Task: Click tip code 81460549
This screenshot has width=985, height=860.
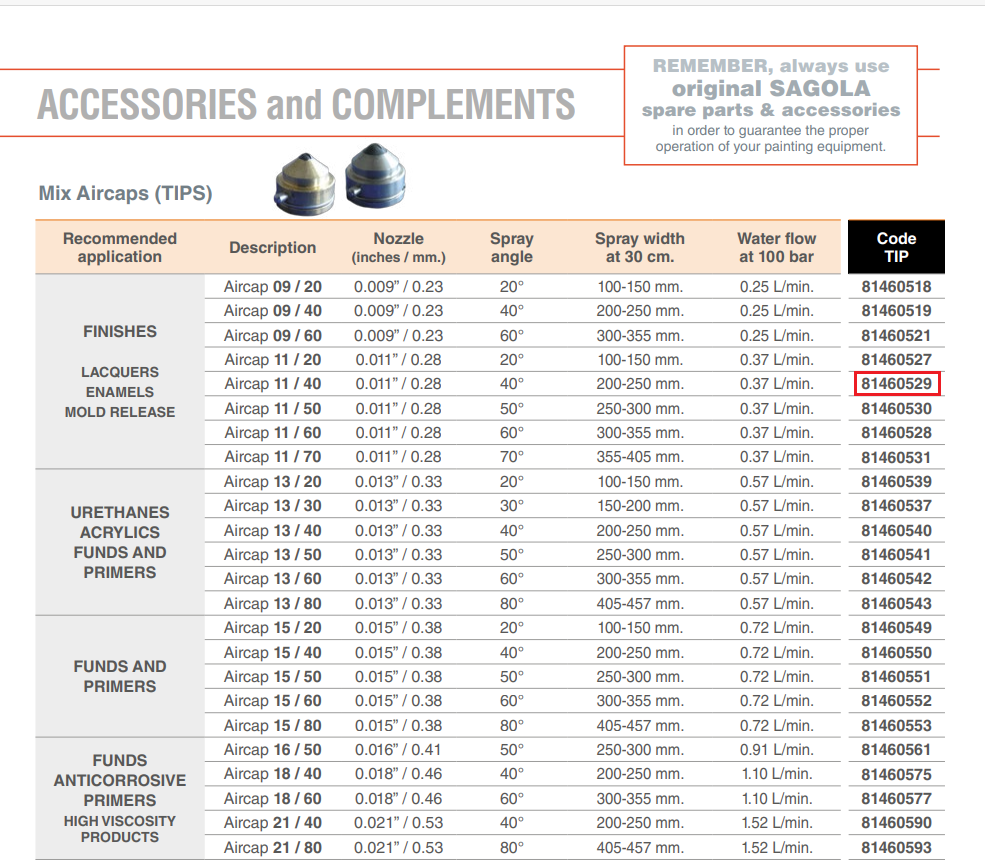Action: click(x=896, y=628)
